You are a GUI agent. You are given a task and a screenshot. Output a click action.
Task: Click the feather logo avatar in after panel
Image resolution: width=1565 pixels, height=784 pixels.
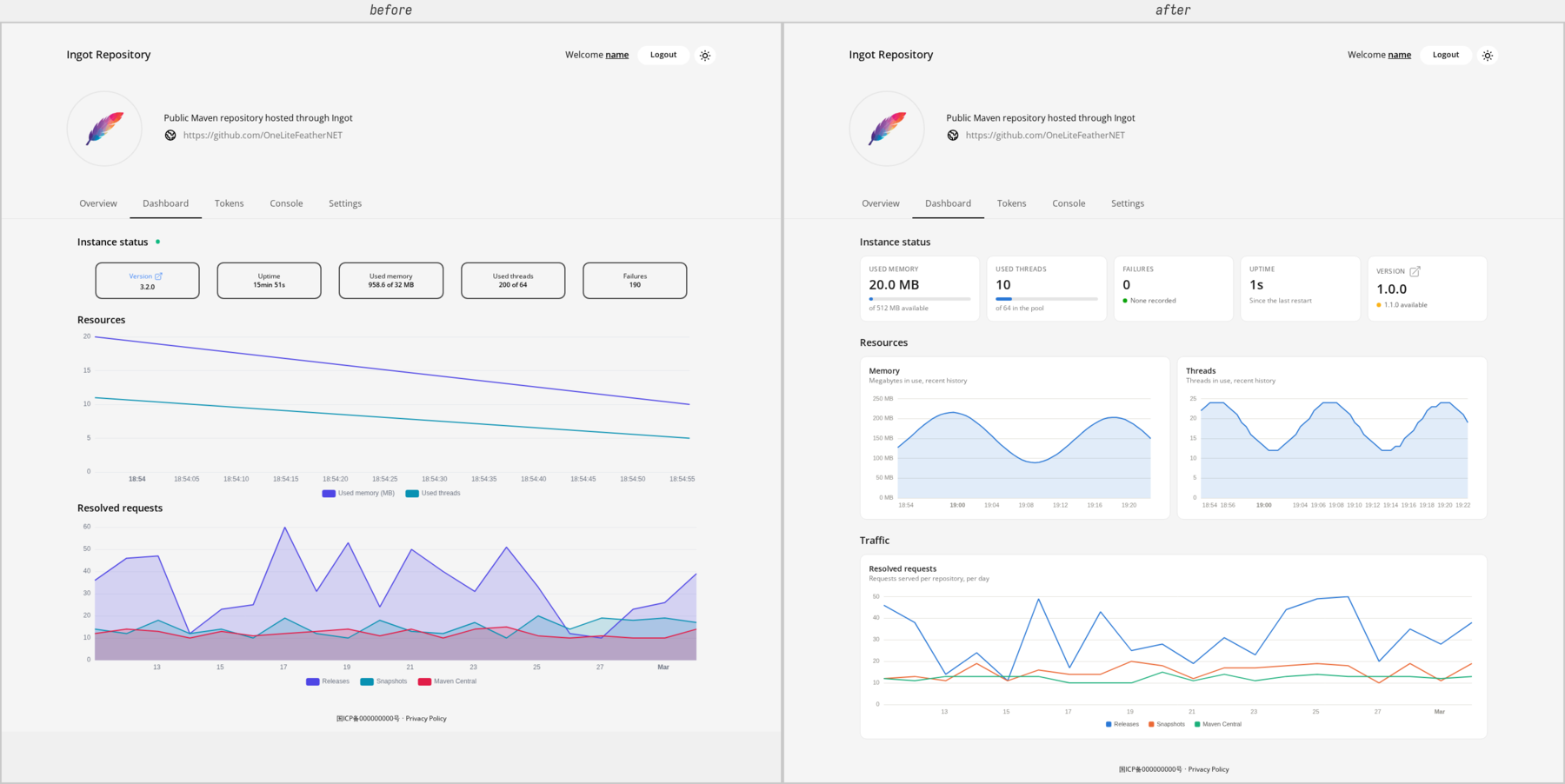pos(887,129)
